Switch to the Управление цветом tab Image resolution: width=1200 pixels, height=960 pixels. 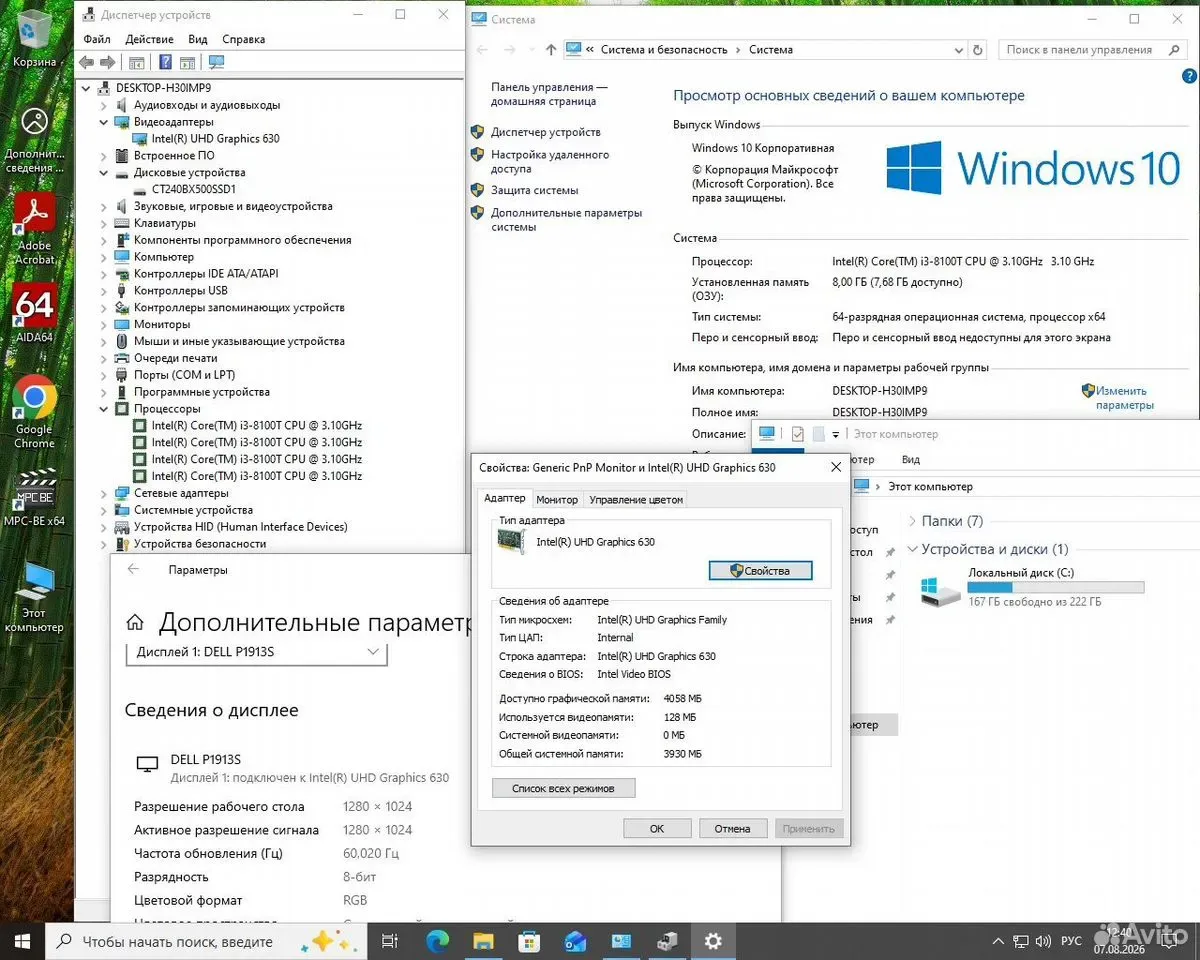636,499
